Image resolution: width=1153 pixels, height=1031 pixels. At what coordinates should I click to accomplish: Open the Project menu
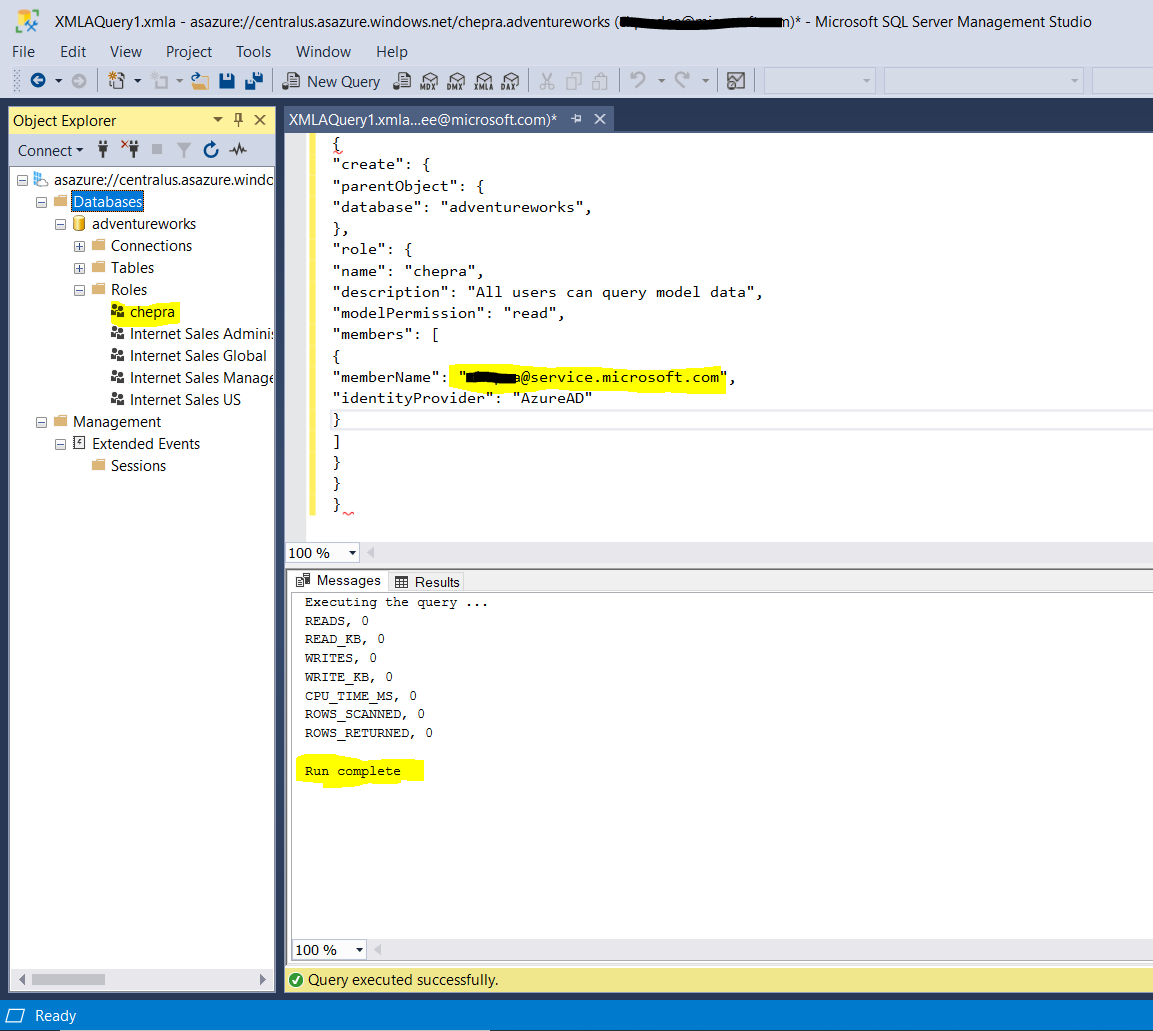click(x=189, y=51)
